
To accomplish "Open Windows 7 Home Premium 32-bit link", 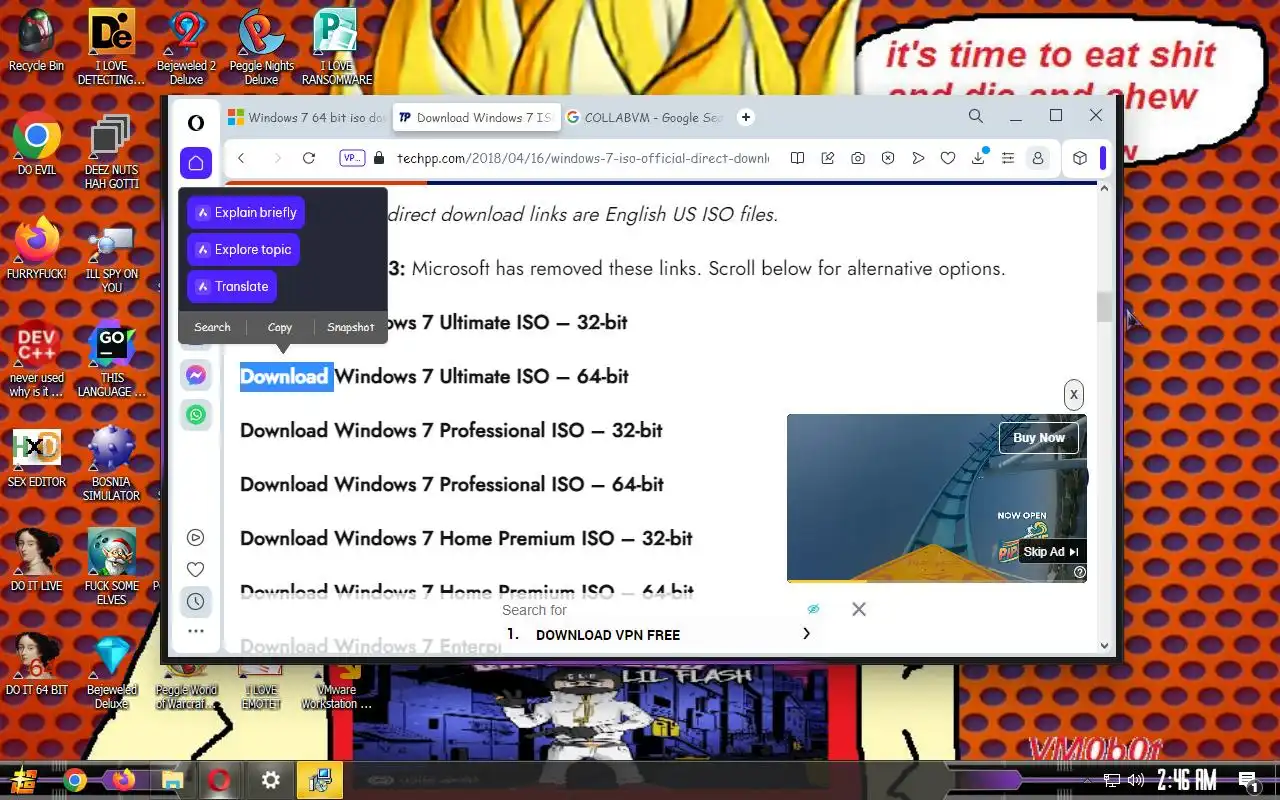I will point(466,539).
